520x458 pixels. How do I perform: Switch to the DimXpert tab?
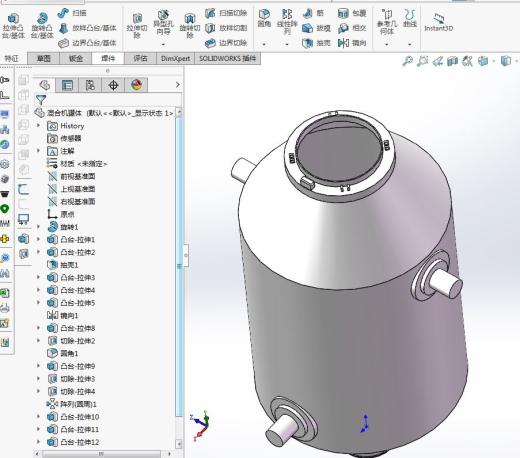(175, 59)
